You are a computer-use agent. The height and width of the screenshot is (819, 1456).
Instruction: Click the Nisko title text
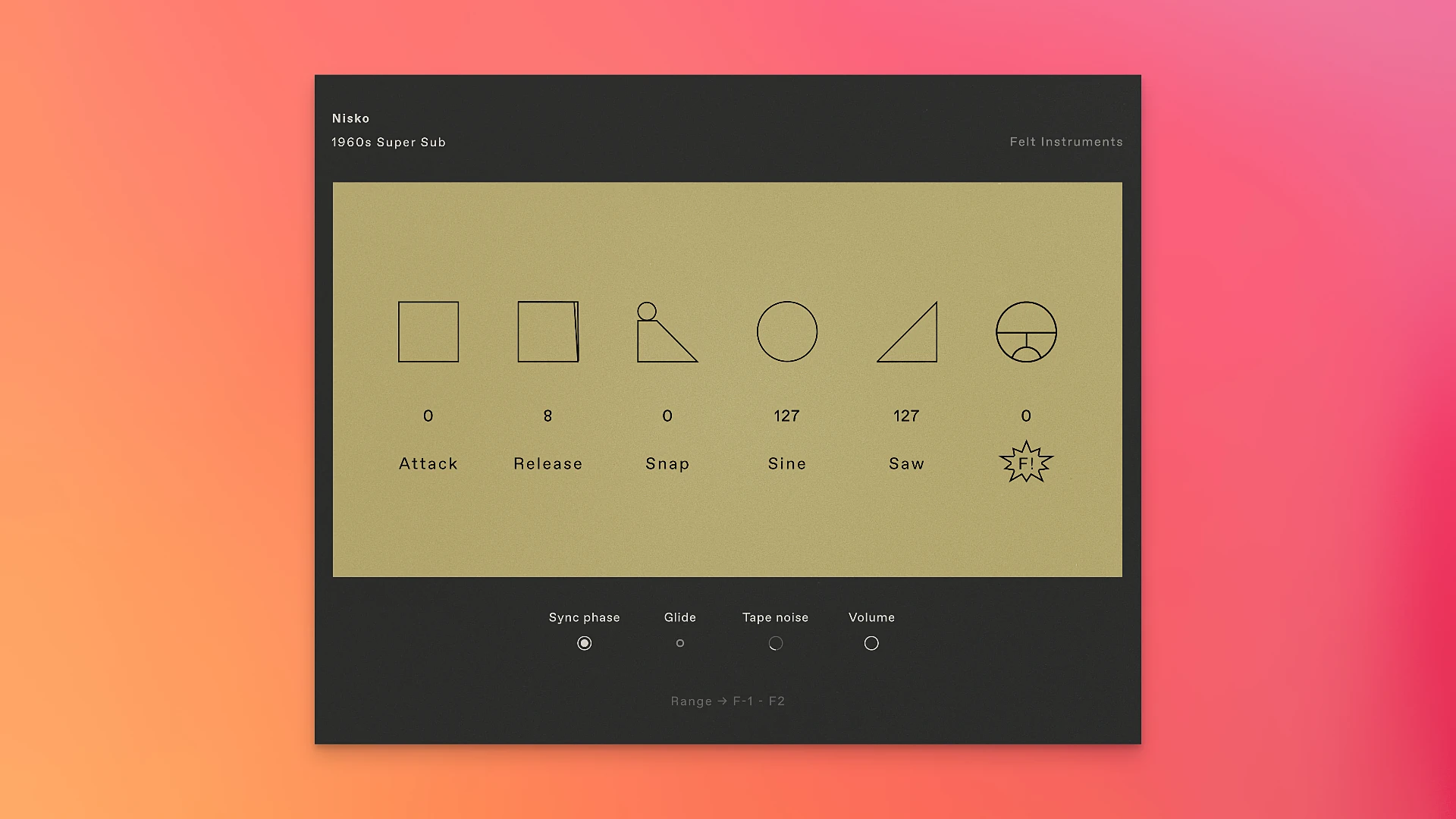pyautogui.click(x=350, y=118)
